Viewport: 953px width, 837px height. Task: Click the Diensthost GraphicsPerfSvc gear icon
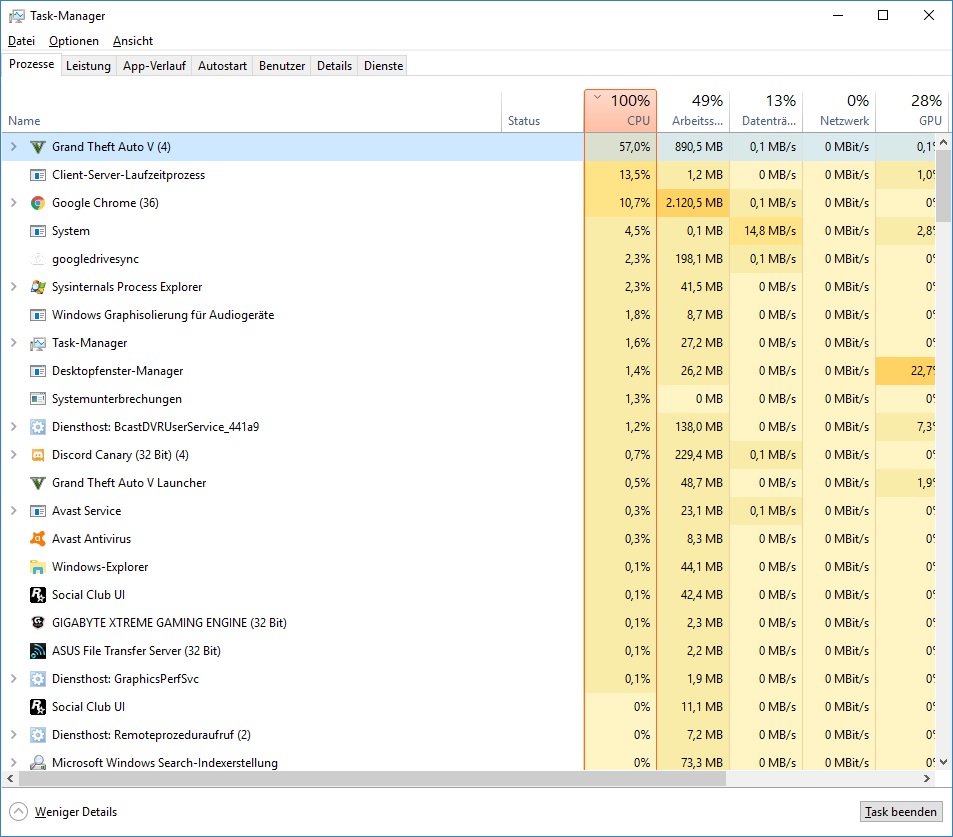tap(38, 679)
